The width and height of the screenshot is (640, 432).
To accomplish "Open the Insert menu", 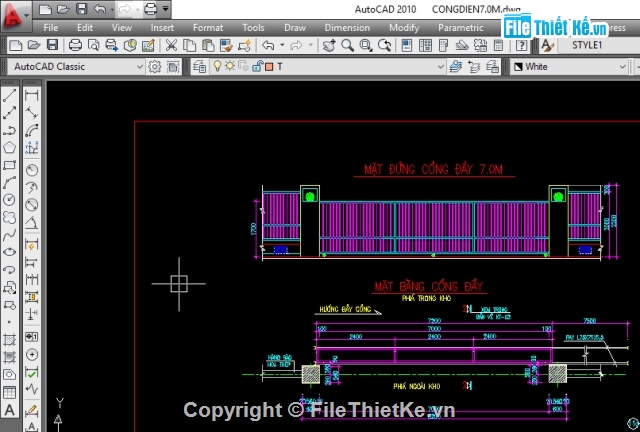I will coord(162,27).
